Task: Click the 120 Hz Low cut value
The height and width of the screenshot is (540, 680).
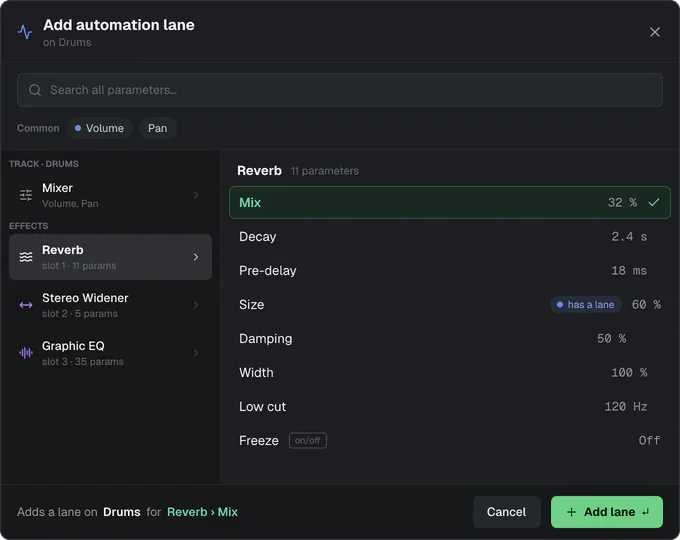Action: point(626,406)
